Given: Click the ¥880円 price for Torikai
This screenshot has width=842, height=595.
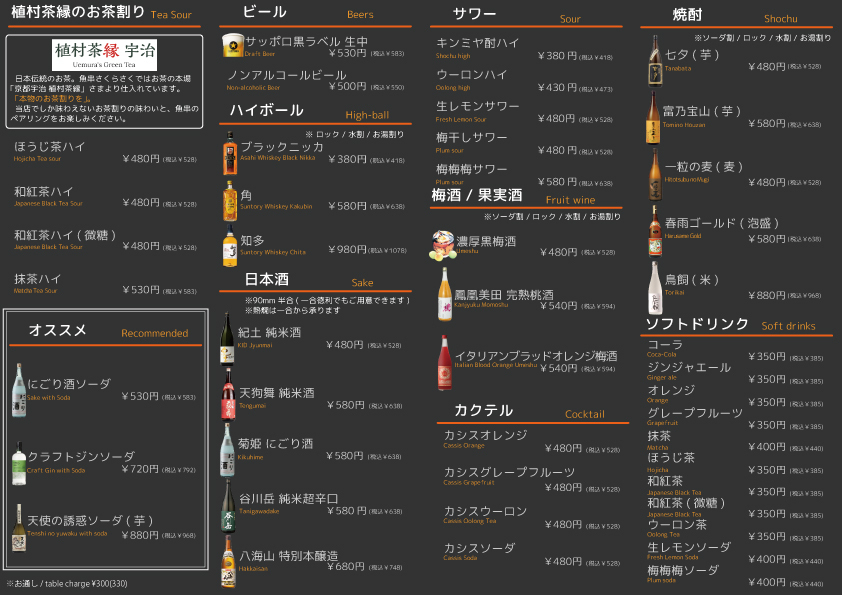Looking at the screenshot, I should (x=767, y=295).
